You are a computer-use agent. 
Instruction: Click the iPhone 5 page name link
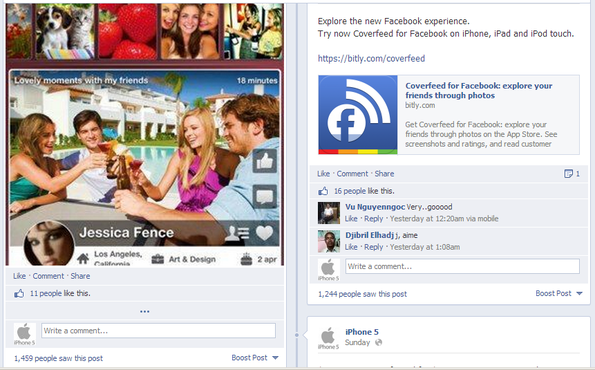[x=362, y=332]
